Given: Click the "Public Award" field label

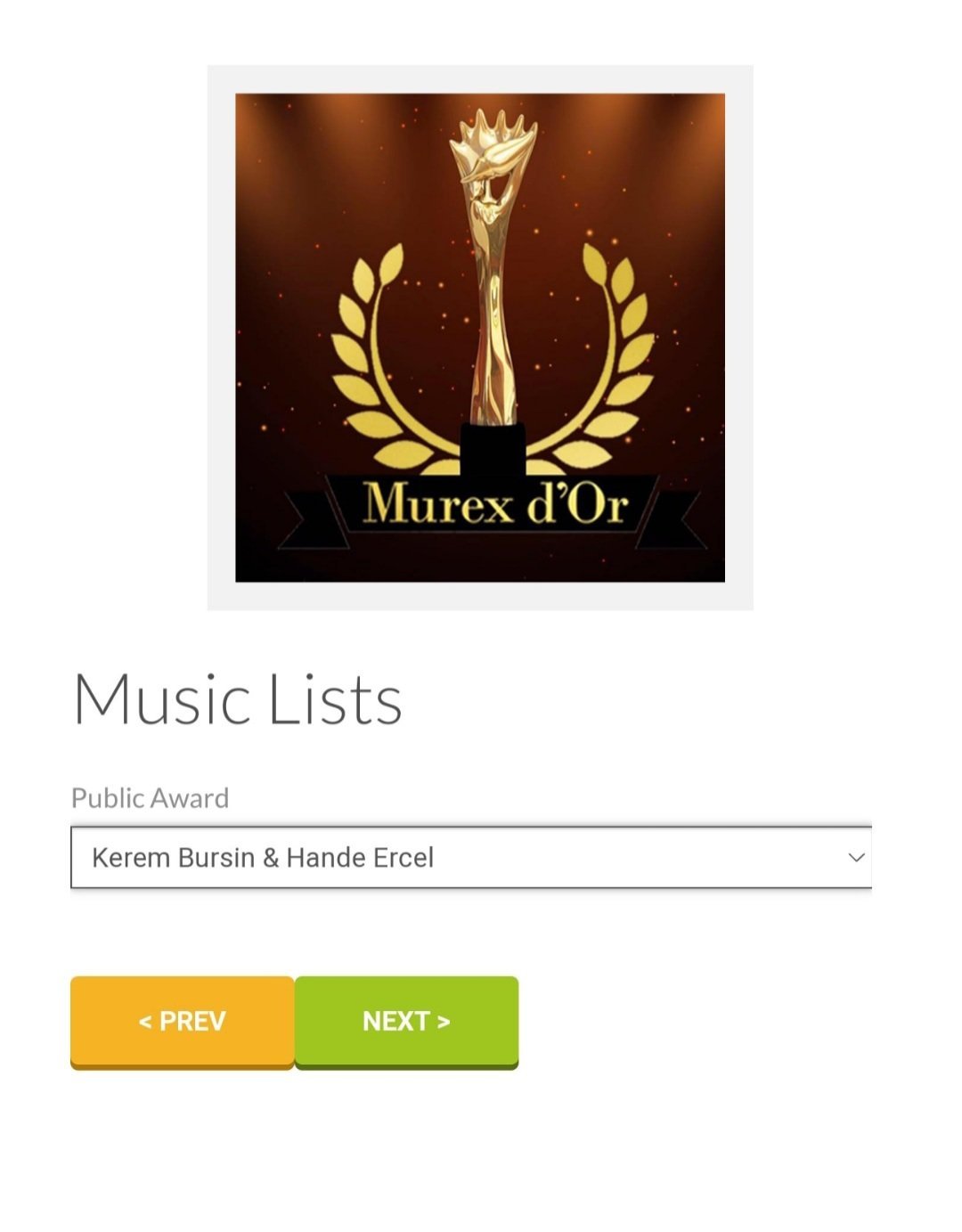Looking at the screenshot, I should coord(150,797).
